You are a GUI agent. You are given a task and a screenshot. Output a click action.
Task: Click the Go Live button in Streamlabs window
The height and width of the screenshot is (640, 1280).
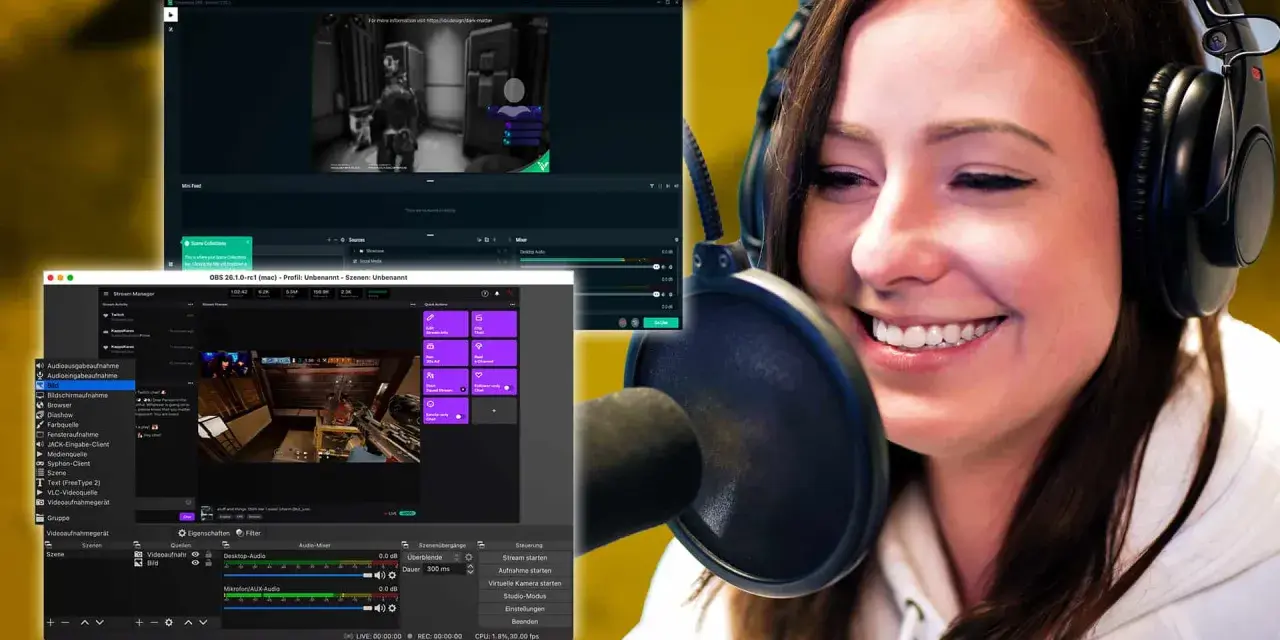tap(661, 322)
